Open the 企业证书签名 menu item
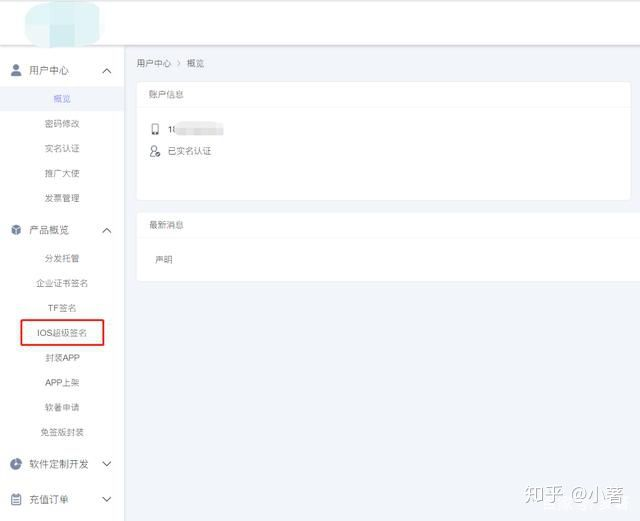640x521 pixels. point(62,283)
